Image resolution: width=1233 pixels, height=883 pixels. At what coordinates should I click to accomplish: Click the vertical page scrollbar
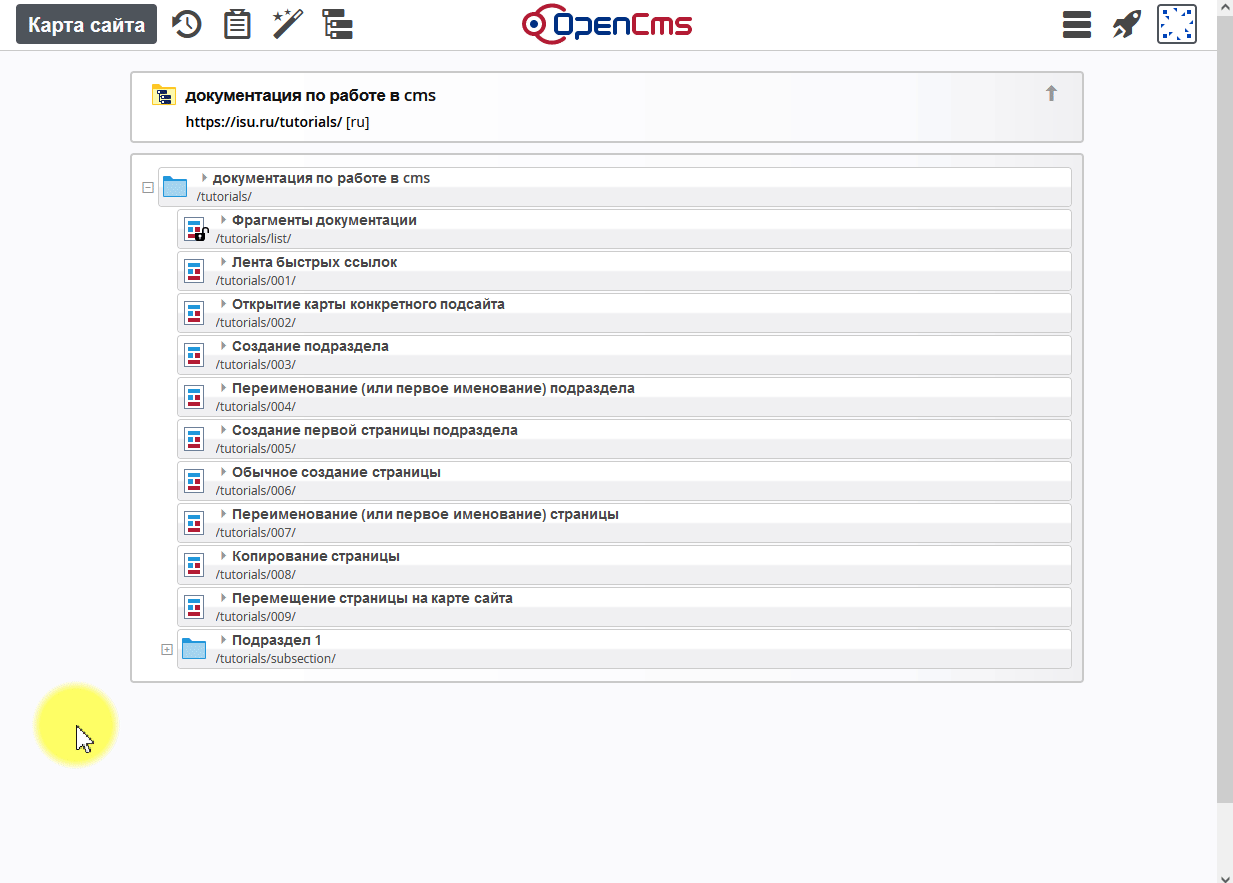[1224, 400]
